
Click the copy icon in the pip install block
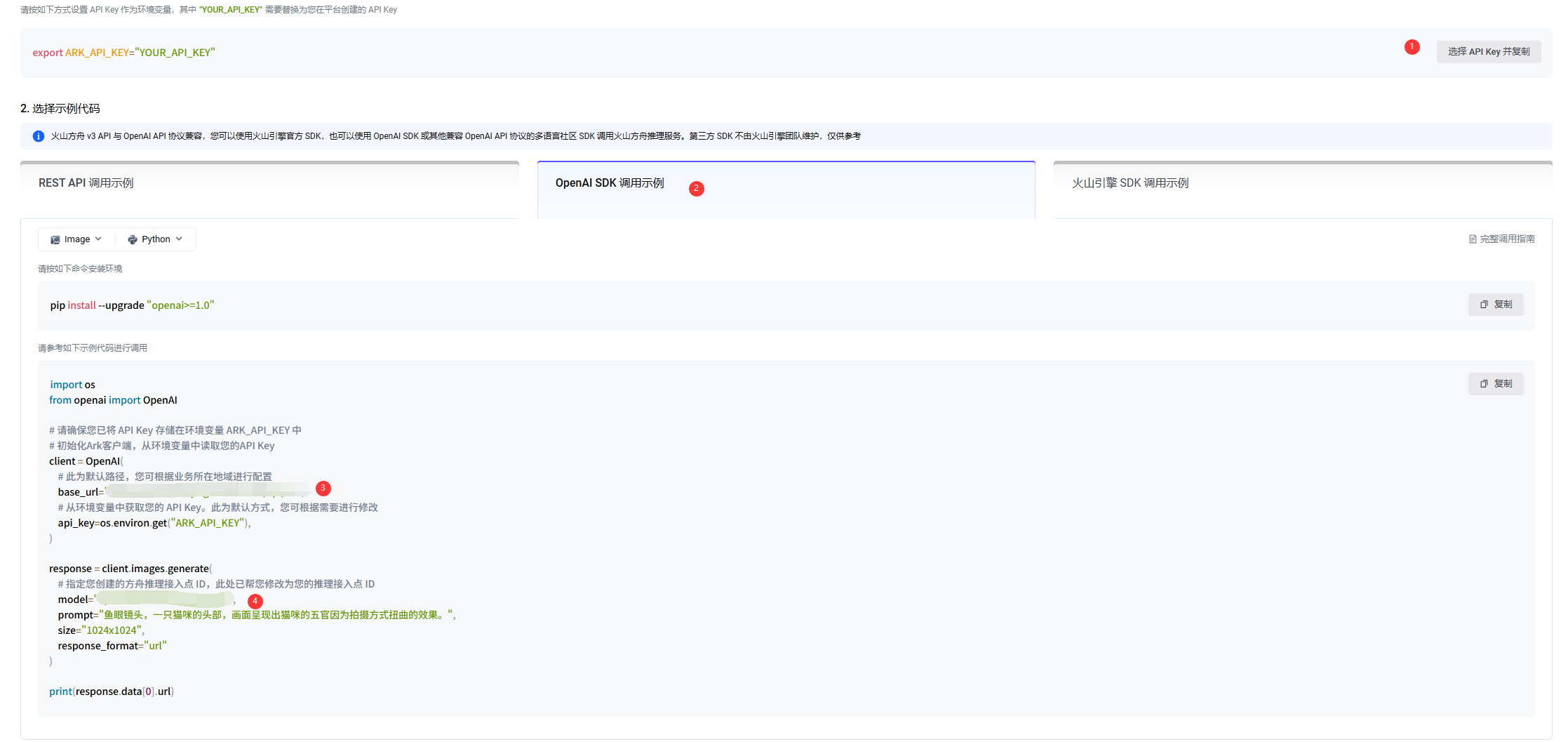(1484, 305)
